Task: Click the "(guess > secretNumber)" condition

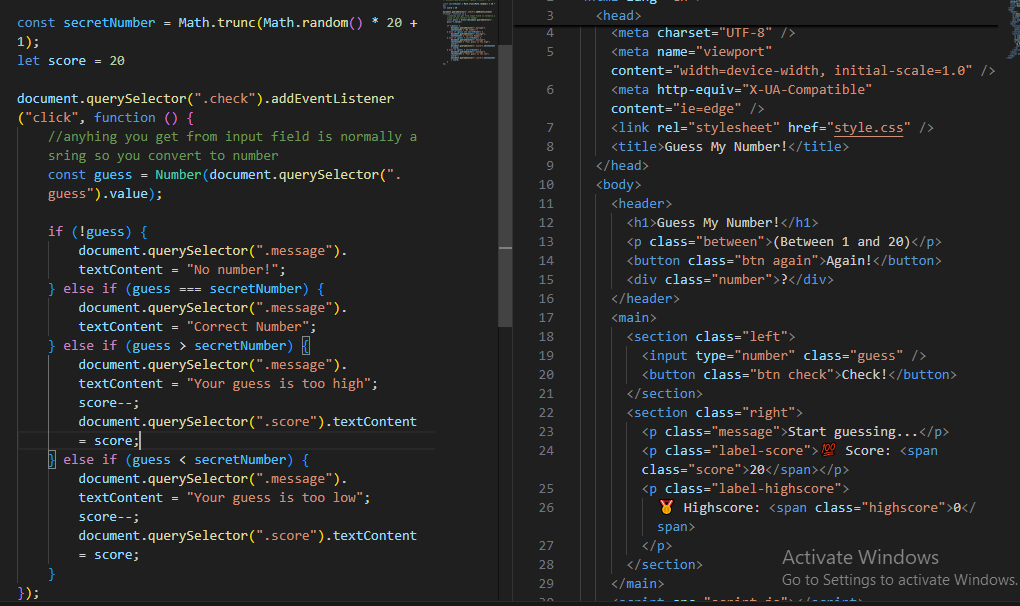Action: (209, 346)
